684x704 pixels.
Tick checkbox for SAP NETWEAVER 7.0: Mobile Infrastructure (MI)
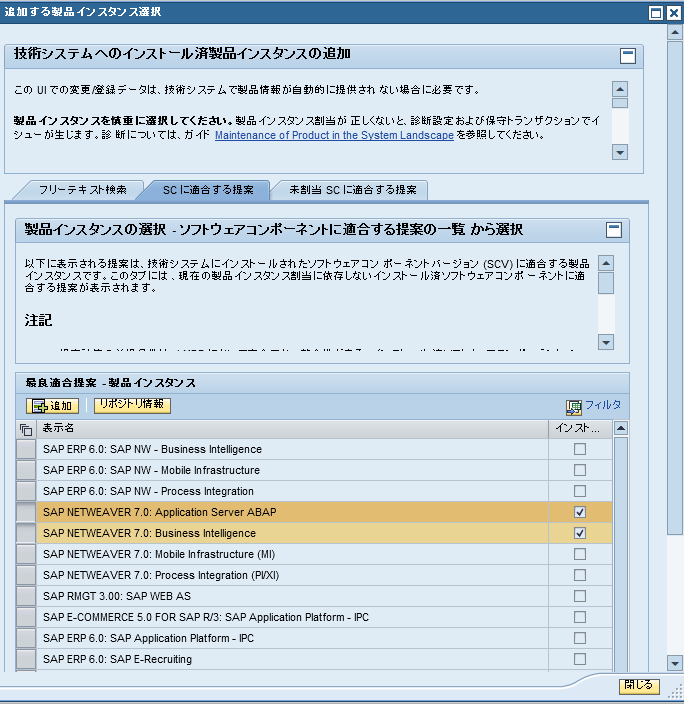(x=580, y=554)
